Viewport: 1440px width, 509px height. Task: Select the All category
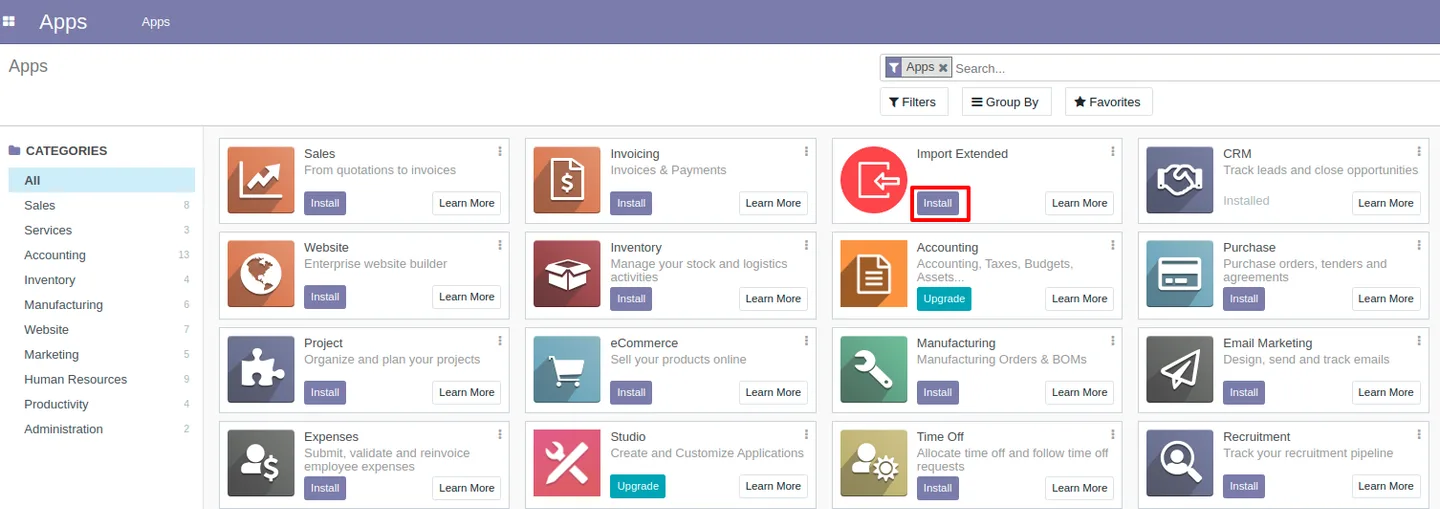click(102, 180)
